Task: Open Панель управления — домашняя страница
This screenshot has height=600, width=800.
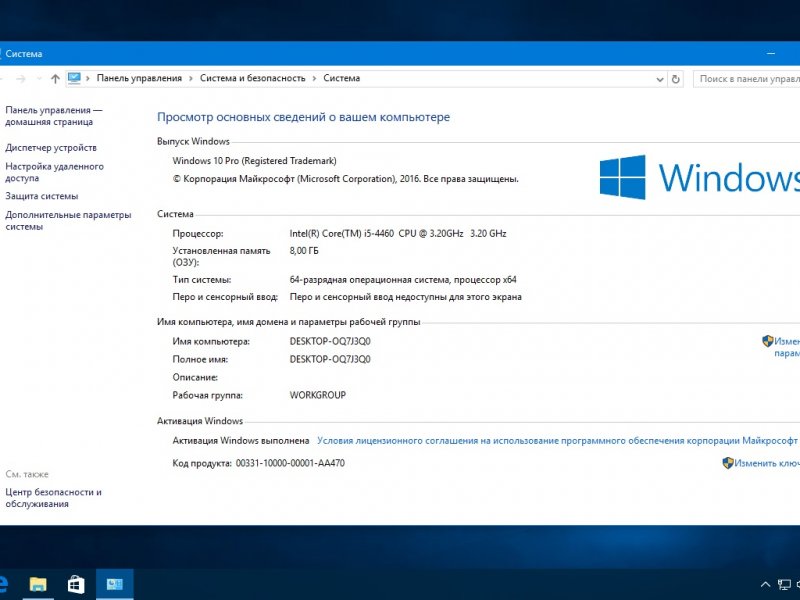Action: pos(54,116)
